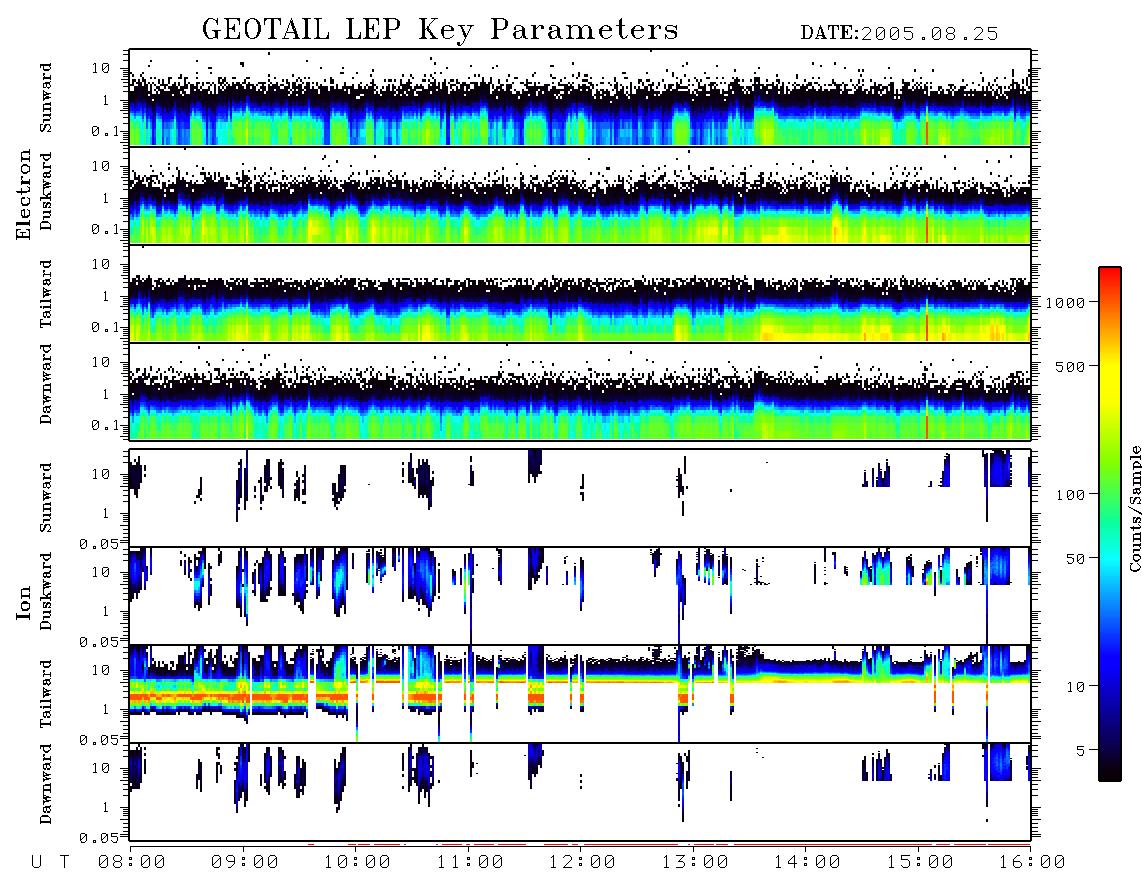The width and height of the screenshot is (1142, 880).
Task: Click the "10" tick of Ion Duskward panel
Action: click(x=101, y=572)
